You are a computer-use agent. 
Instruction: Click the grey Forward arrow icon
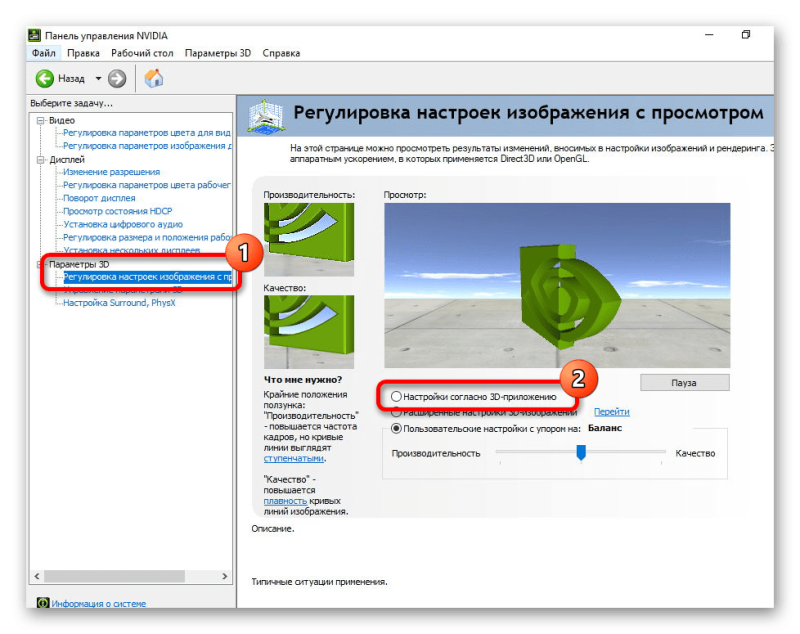coord(117,79)
